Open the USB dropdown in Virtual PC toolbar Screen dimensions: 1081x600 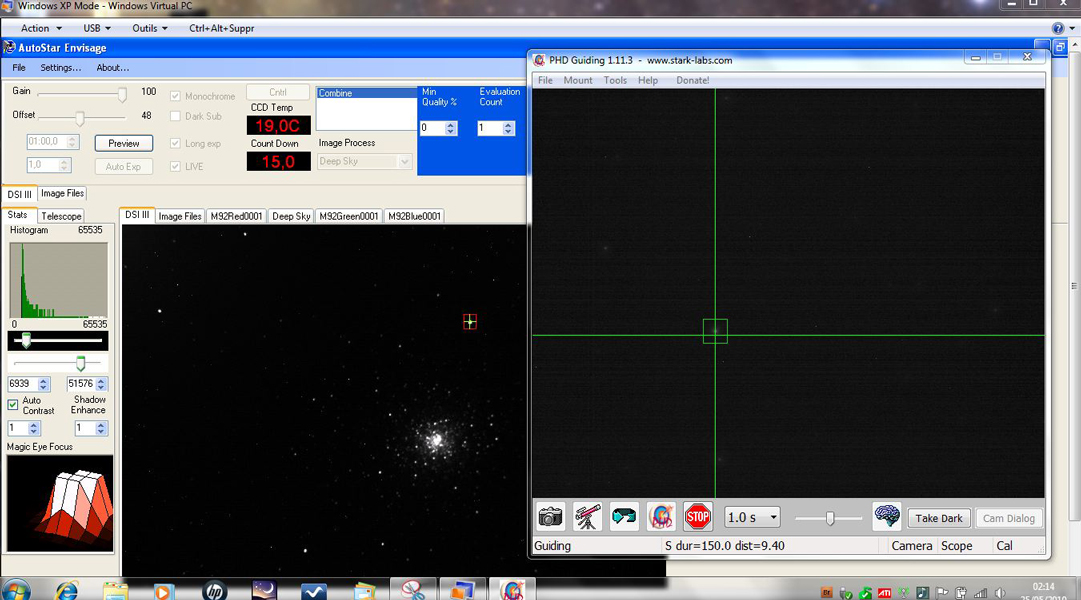pos(97,28)
